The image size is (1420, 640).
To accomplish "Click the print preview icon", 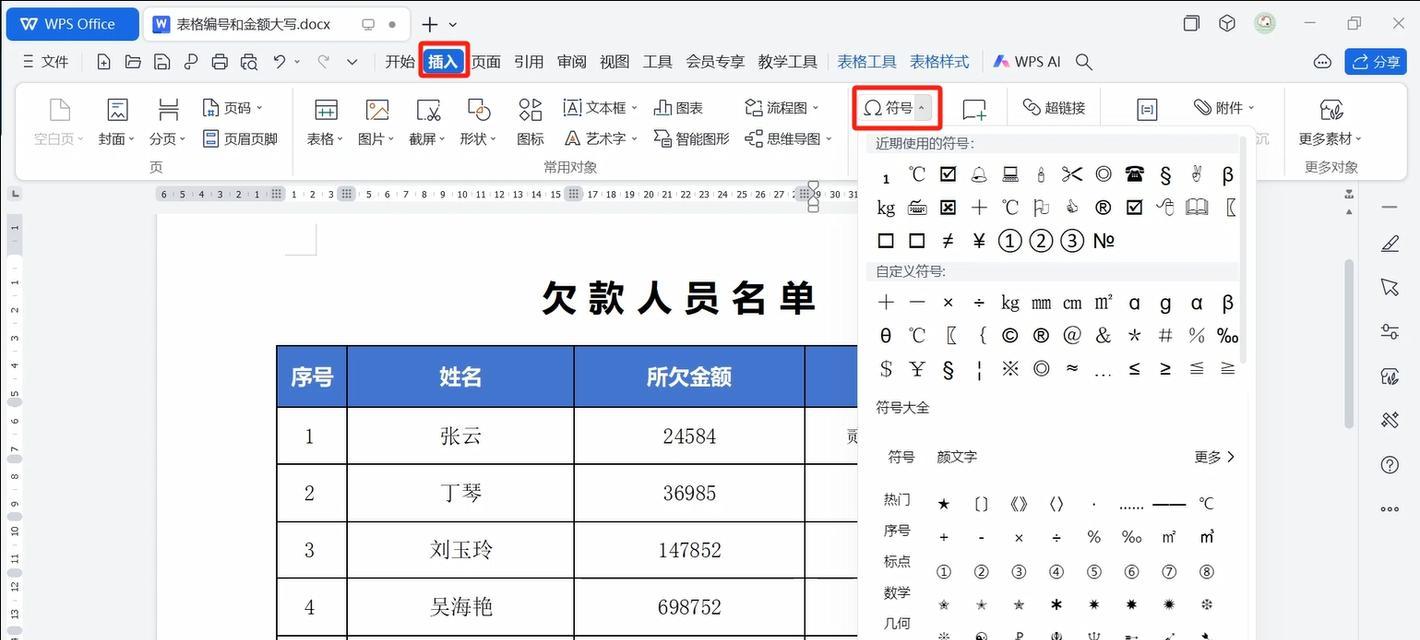I will point(249,62).
